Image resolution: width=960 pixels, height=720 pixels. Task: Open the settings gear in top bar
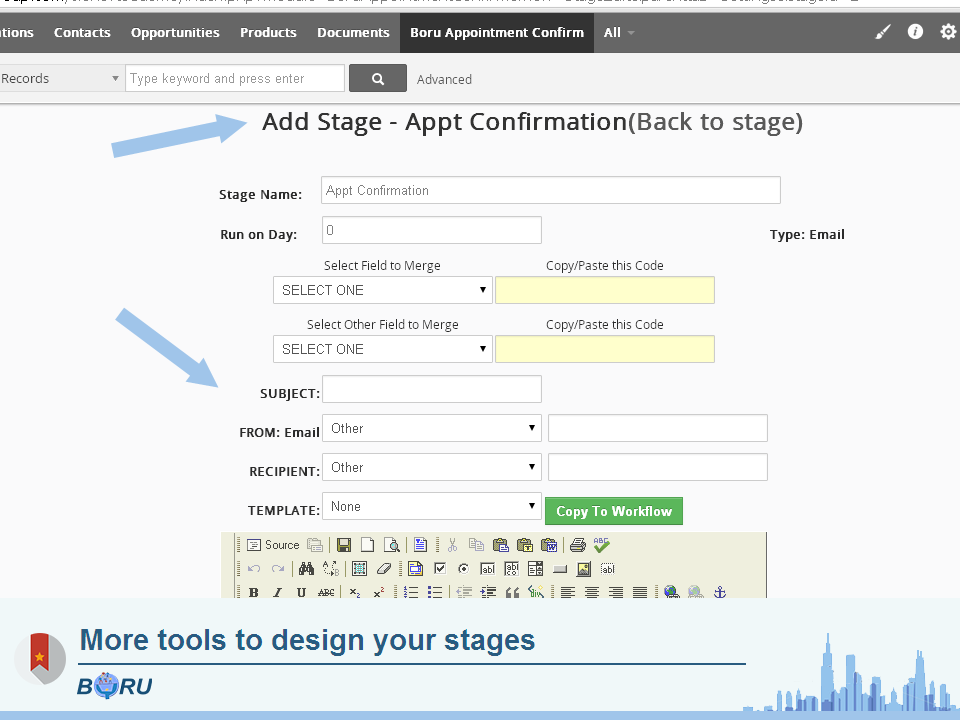[948, 32]
